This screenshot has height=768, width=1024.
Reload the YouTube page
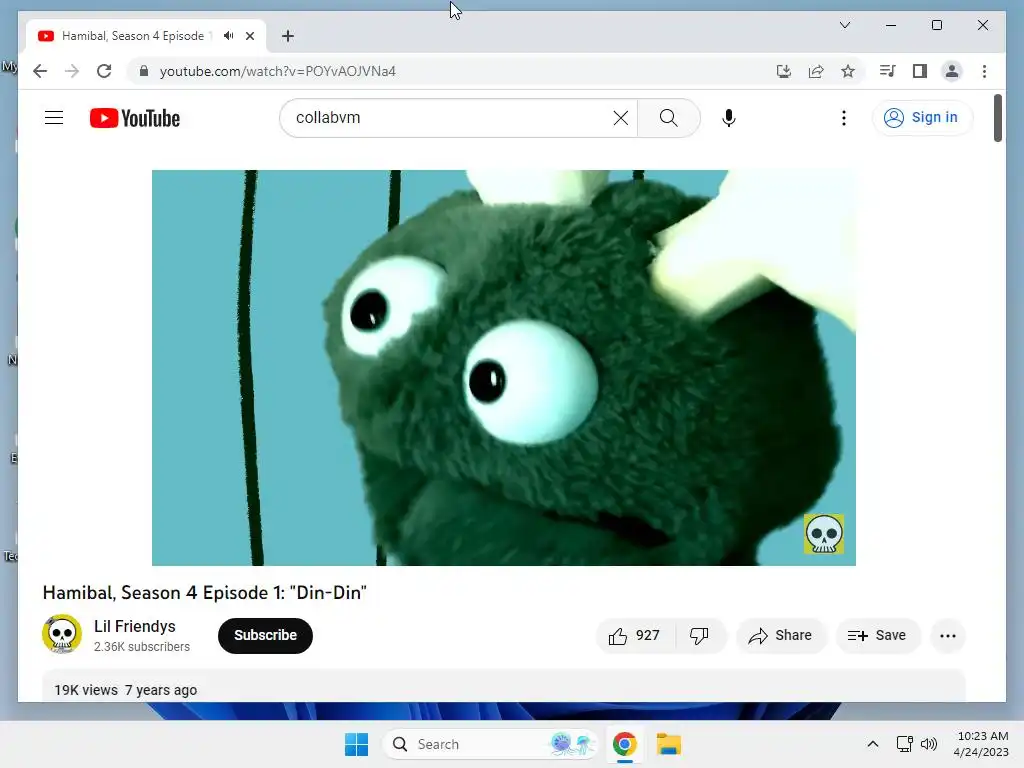click(104, 71)
